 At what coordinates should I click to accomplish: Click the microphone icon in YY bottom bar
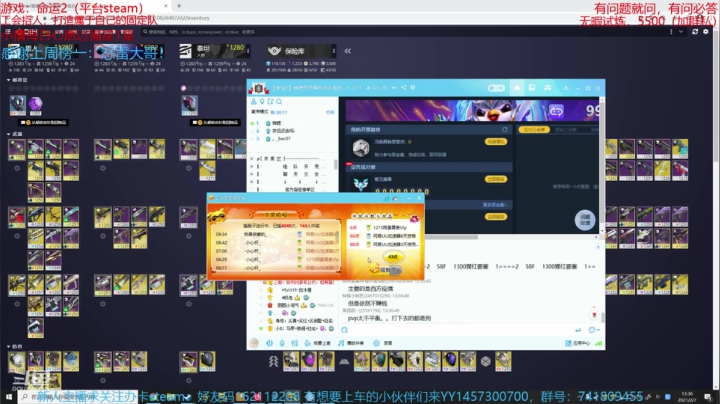coord(282,343)
